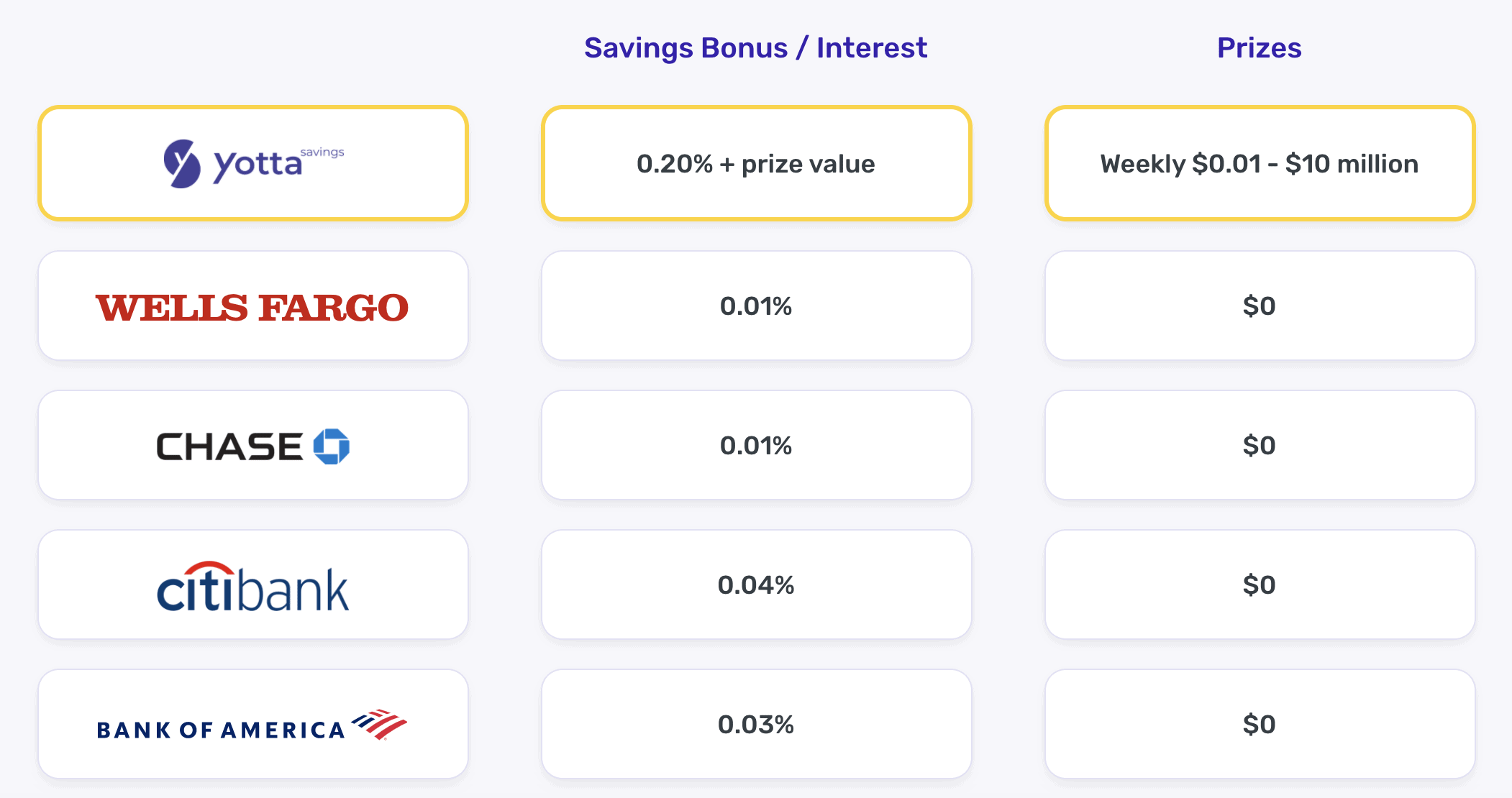Click Bank of America's 0.03% interest cell

(x=756, y=725)
